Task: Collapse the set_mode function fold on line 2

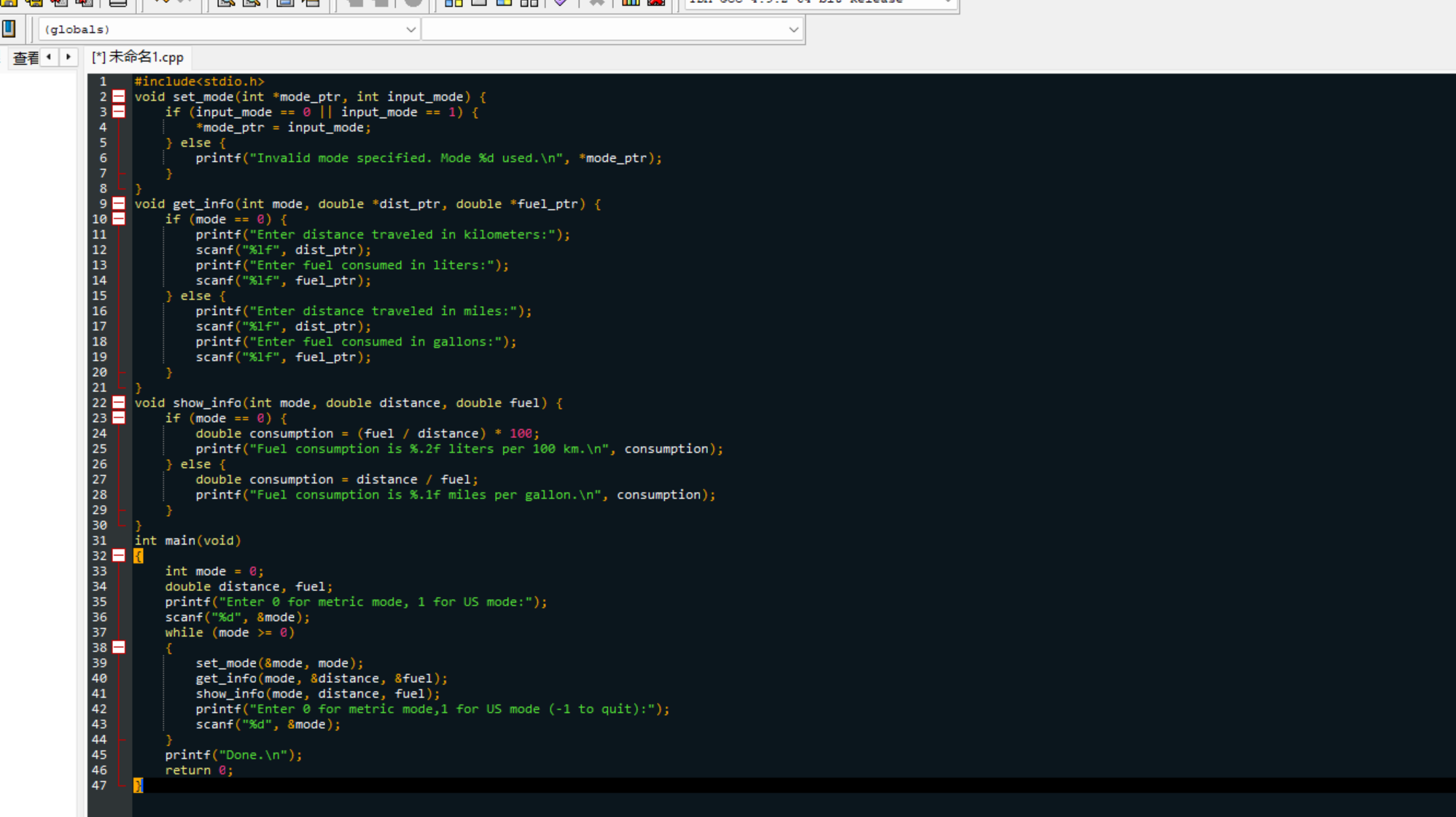Action: coord(119,96)
